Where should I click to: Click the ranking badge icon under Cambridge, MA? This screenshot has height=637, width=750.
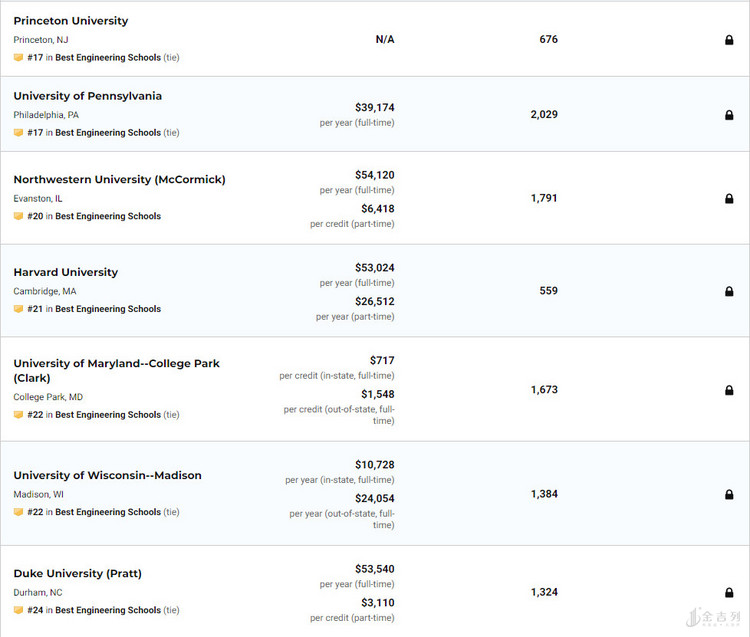point(18,309)
